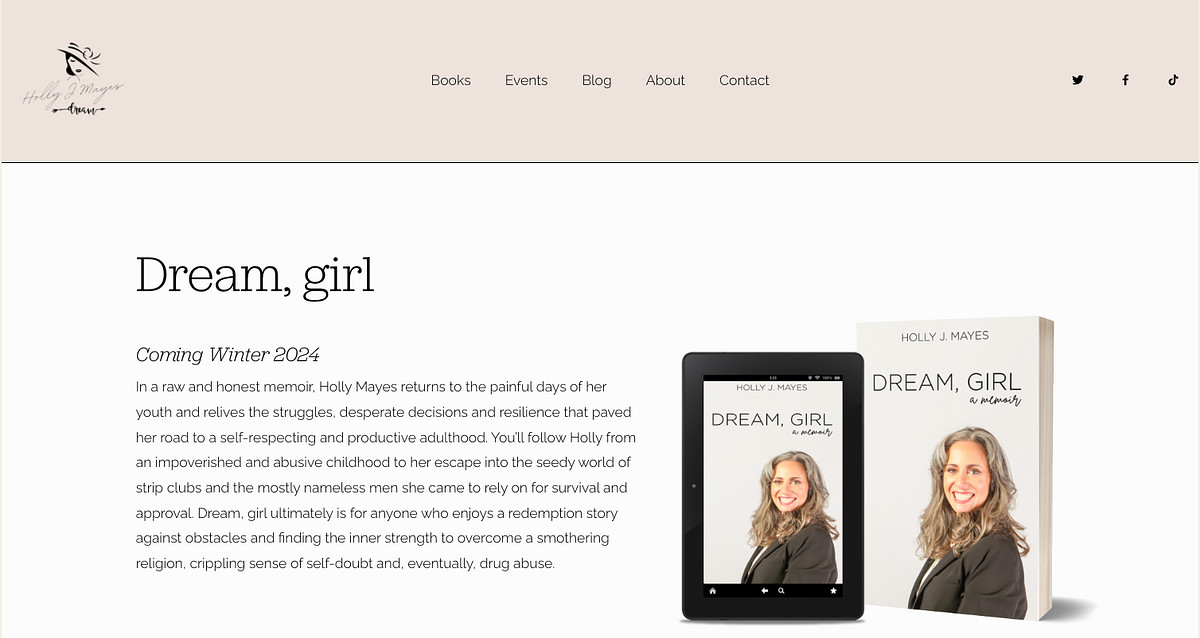Open the Twitter profile icon
1200x638 pixels.
coord(1077,80)
